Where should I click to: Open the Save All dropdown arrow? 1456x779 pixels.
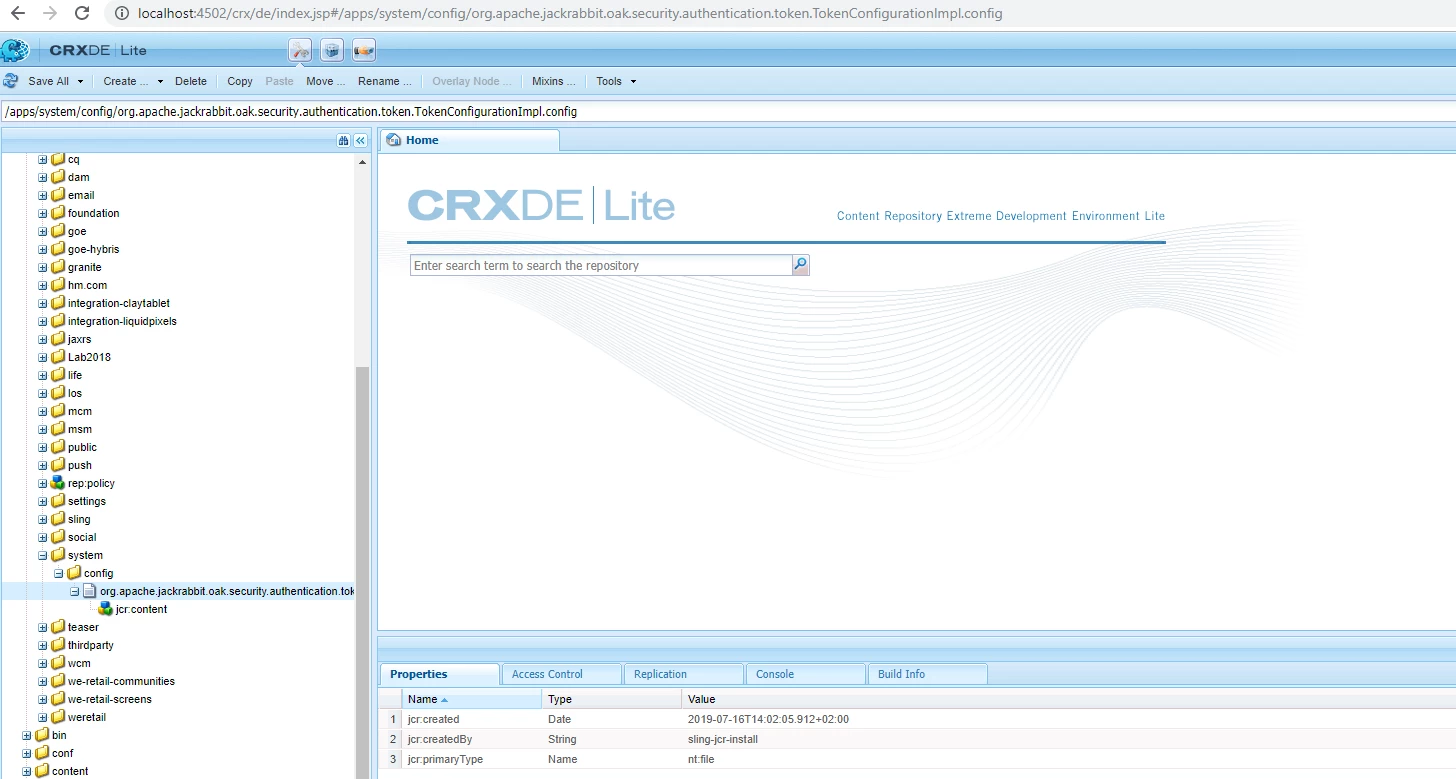click(x=80, y=82)
